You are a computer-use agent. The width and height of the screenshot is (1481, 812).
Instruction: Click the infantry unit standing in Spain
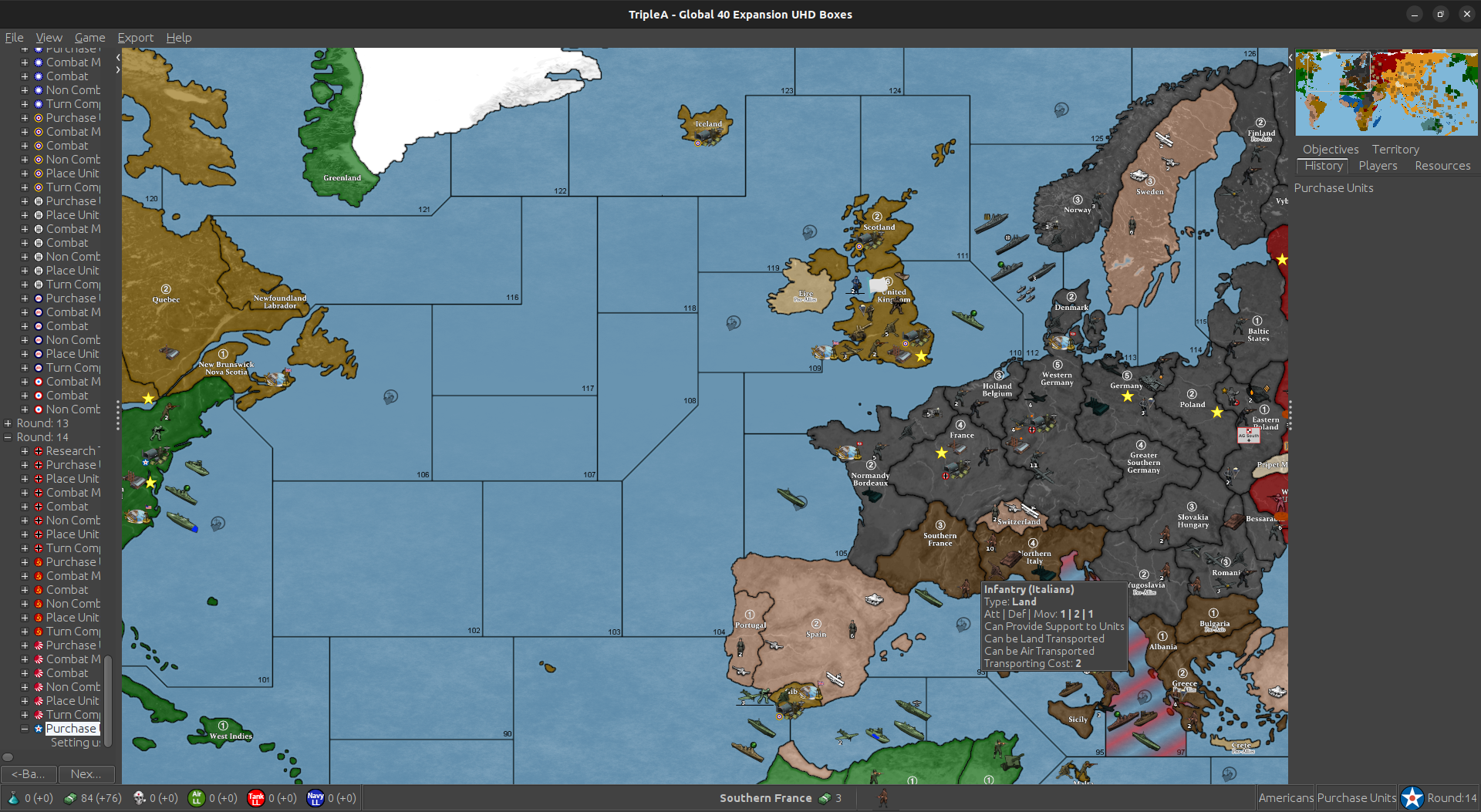click(852, 628)
